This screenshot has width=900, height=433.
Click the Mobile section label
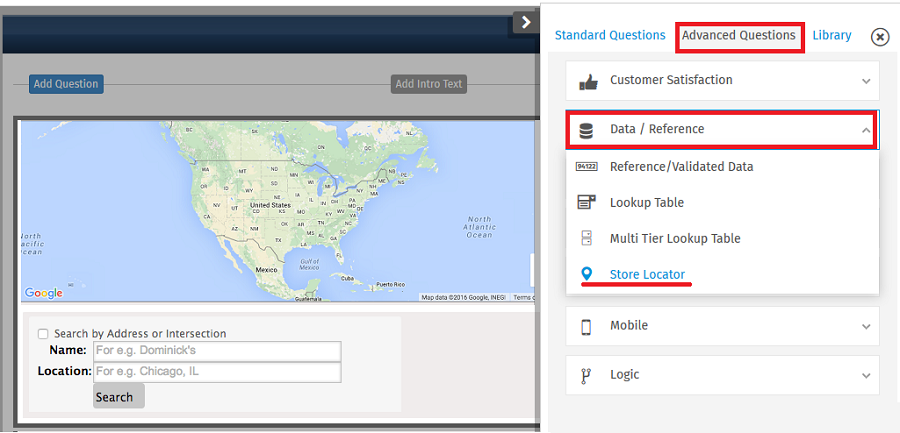point(629,326)
